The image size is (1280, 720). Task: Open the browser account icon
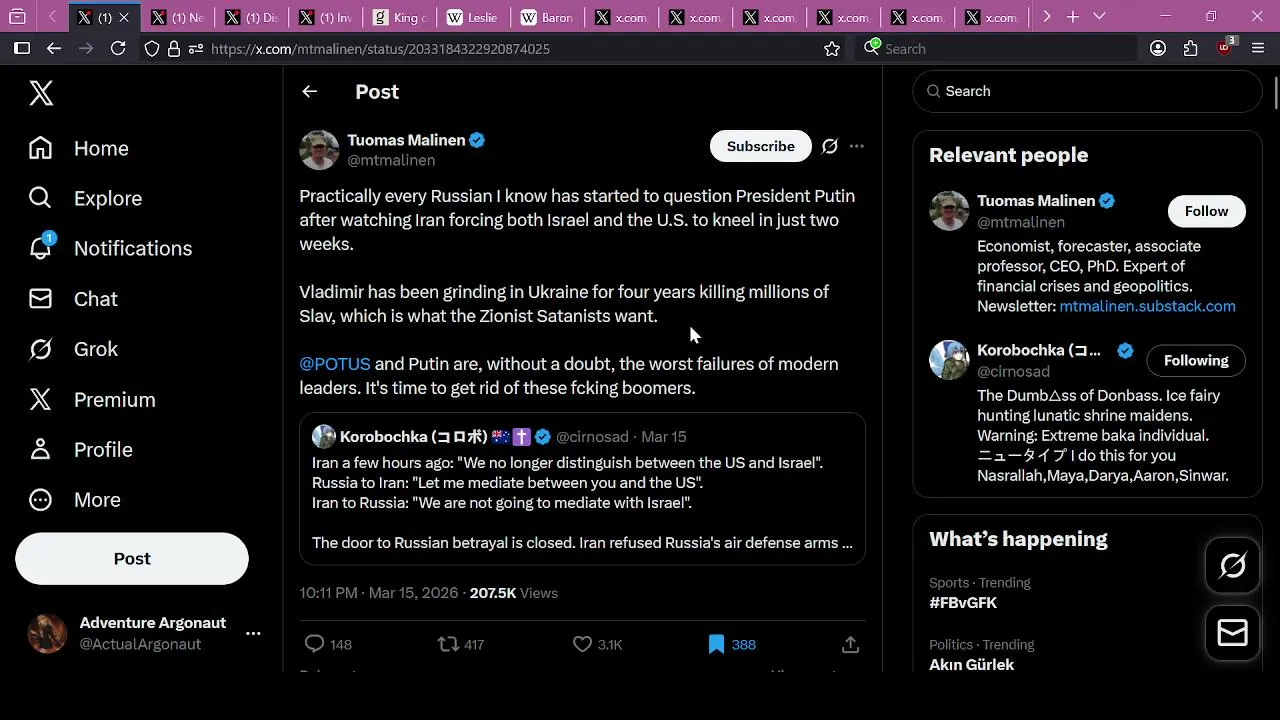(1158, 48)
